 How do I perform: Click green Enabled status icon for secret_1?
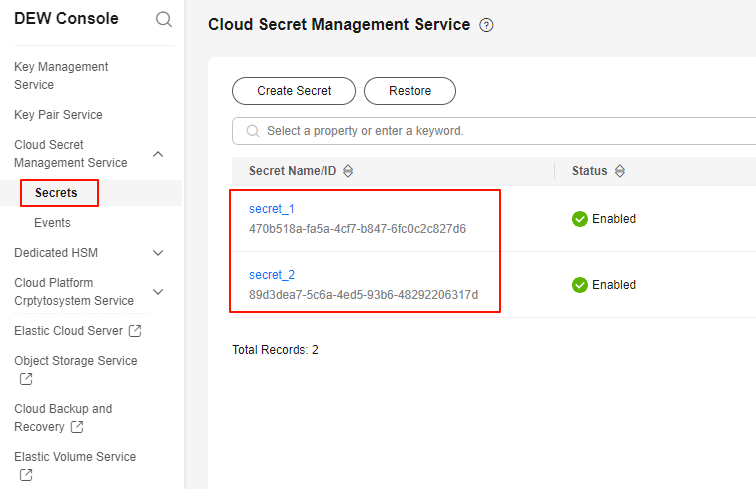[580, 219]
